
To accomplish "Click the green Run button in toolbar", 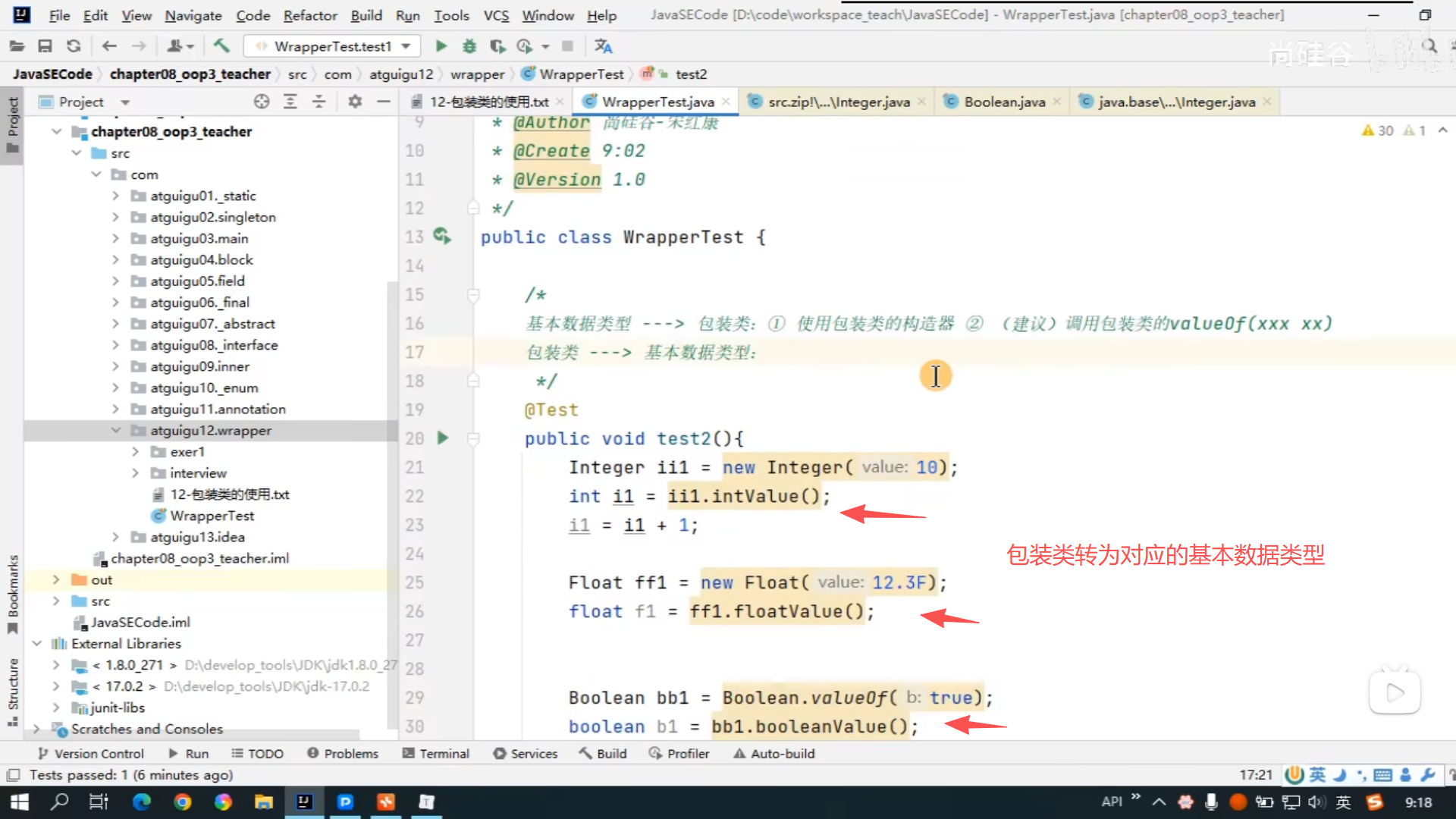I will click(441, 46).
